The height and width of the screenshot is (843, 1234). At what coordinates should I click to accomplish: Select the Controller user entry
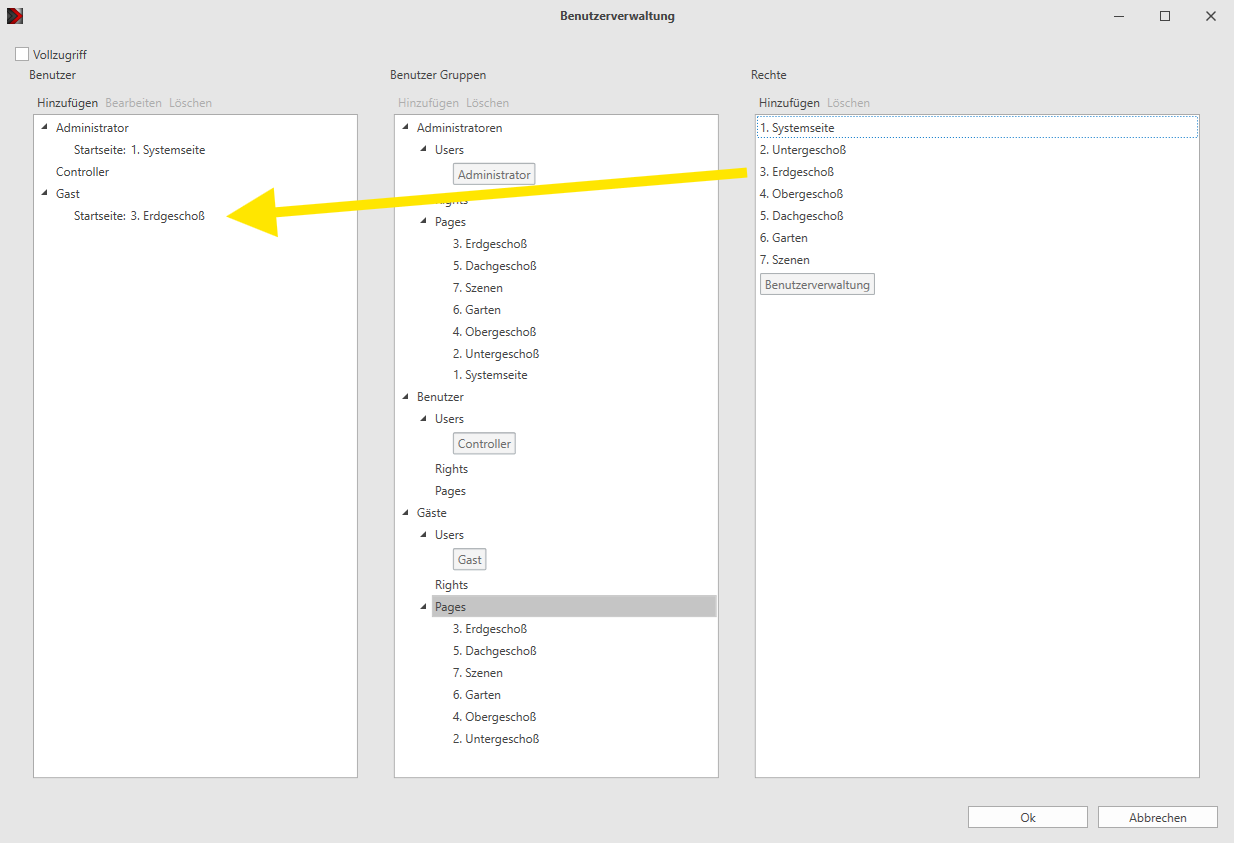click(82, 172)
